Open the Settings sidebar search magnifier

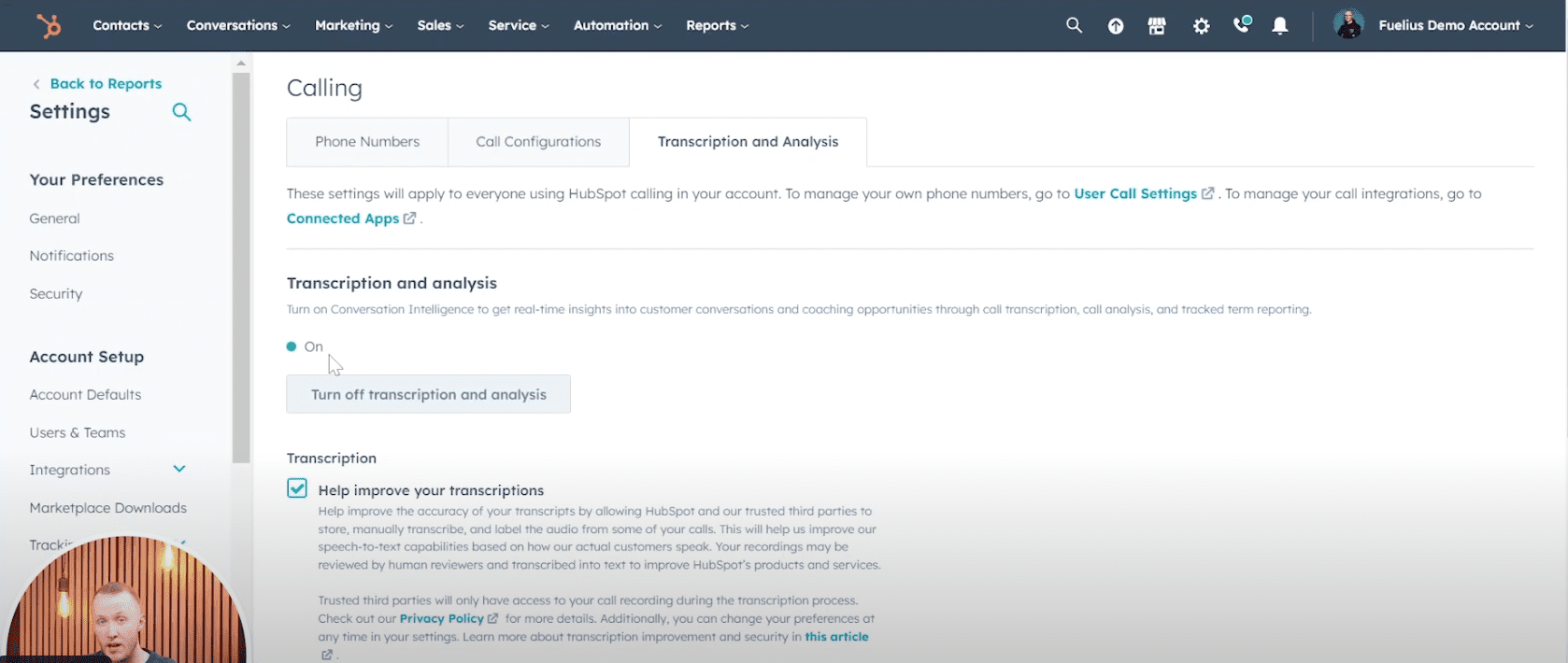point(182,111)
